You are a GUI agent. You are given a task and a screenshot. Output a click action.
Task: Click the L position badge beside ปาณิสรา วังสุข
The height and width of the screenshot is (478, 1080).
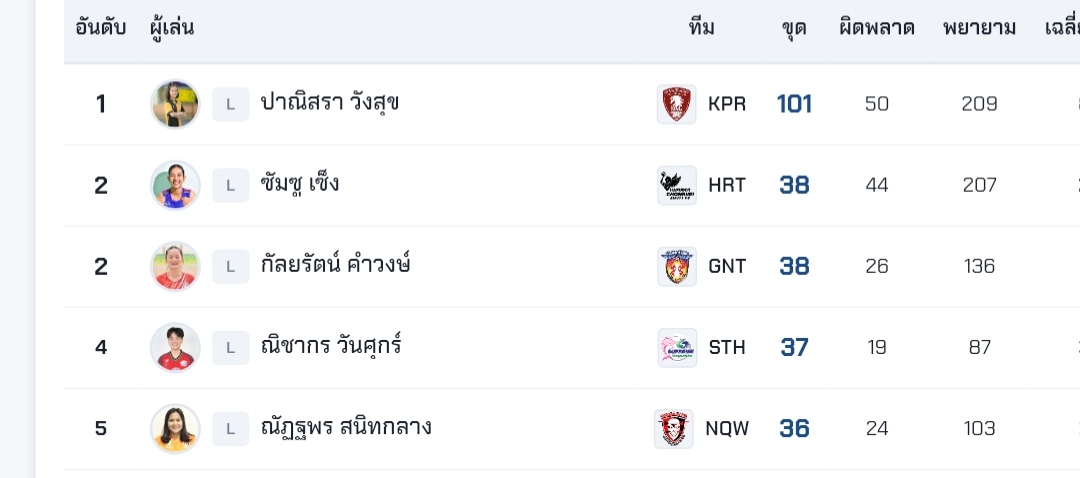pyautogui.click(x=230, y=104)
